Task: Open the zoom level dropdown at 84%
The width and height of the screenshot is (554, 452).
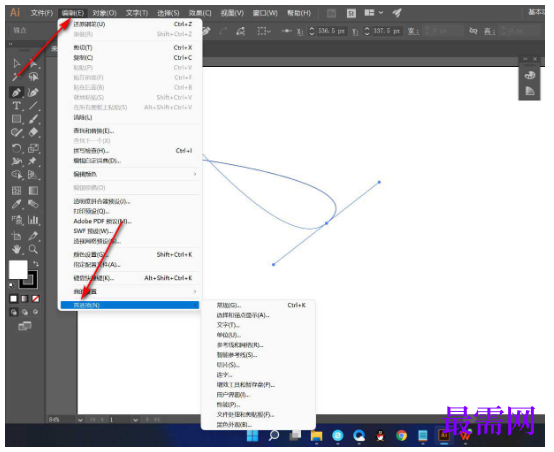Action: [x=80, y=420]
